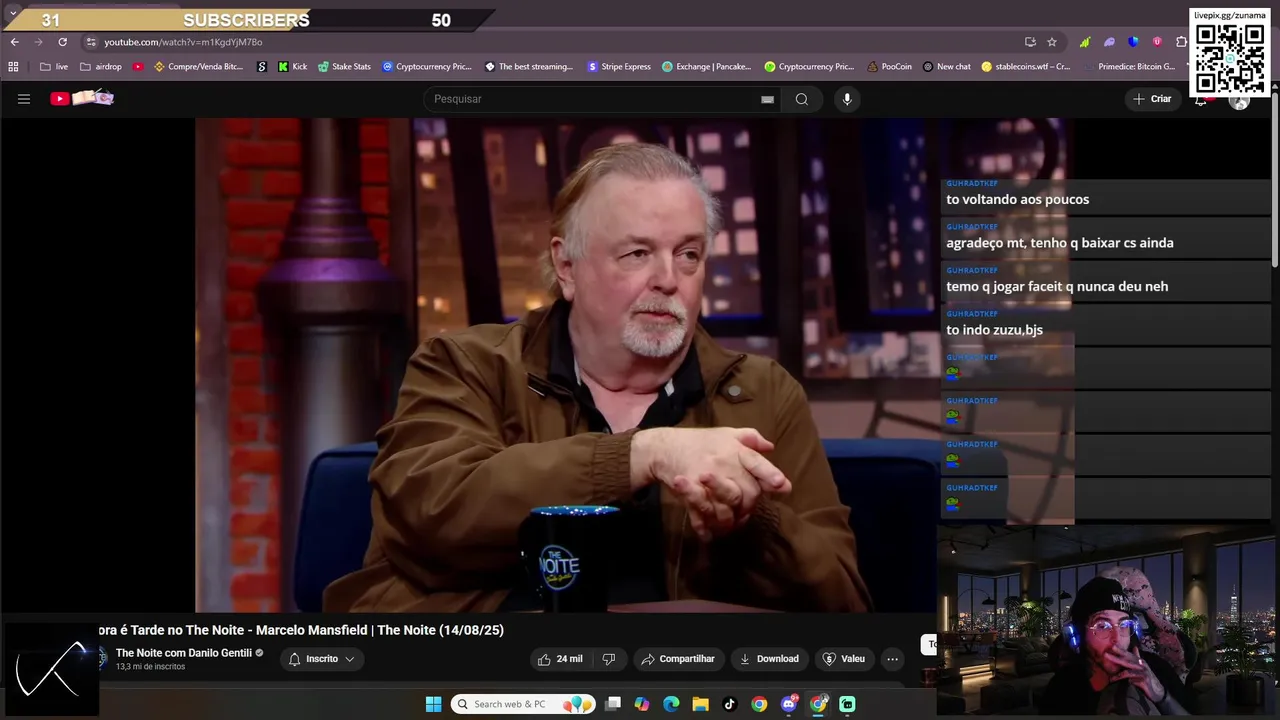Click the Valeu thanks button

[844, 659]
